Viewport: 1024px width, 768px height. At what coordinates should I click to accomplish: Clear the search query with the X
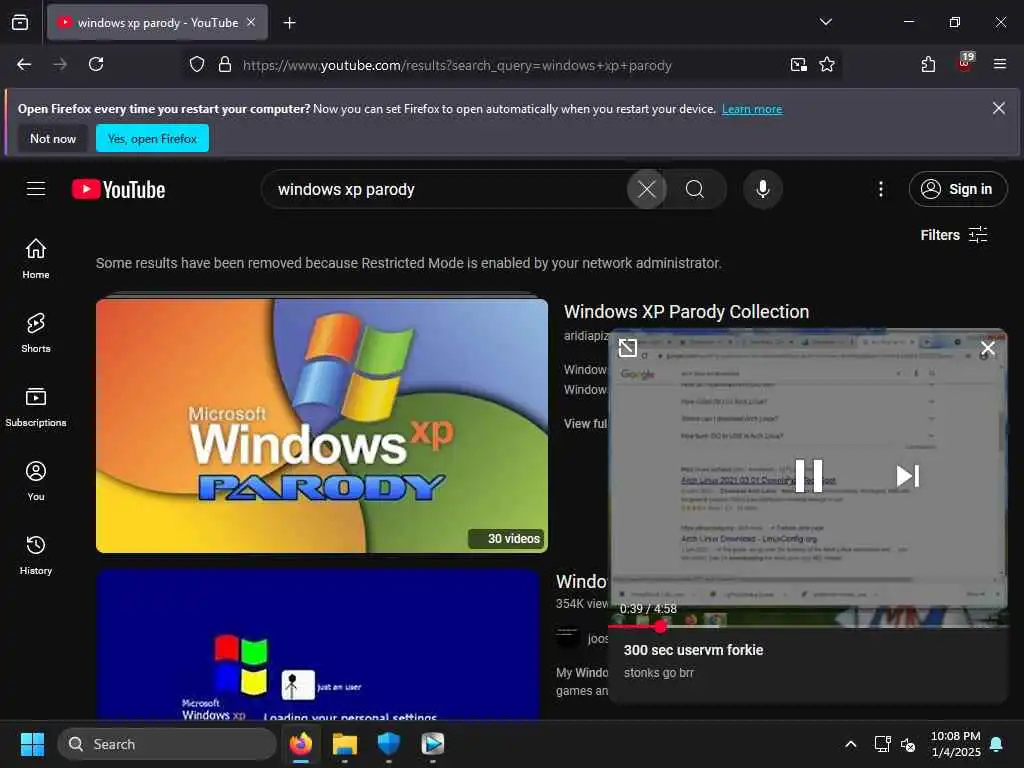click(x=647, y=189)
